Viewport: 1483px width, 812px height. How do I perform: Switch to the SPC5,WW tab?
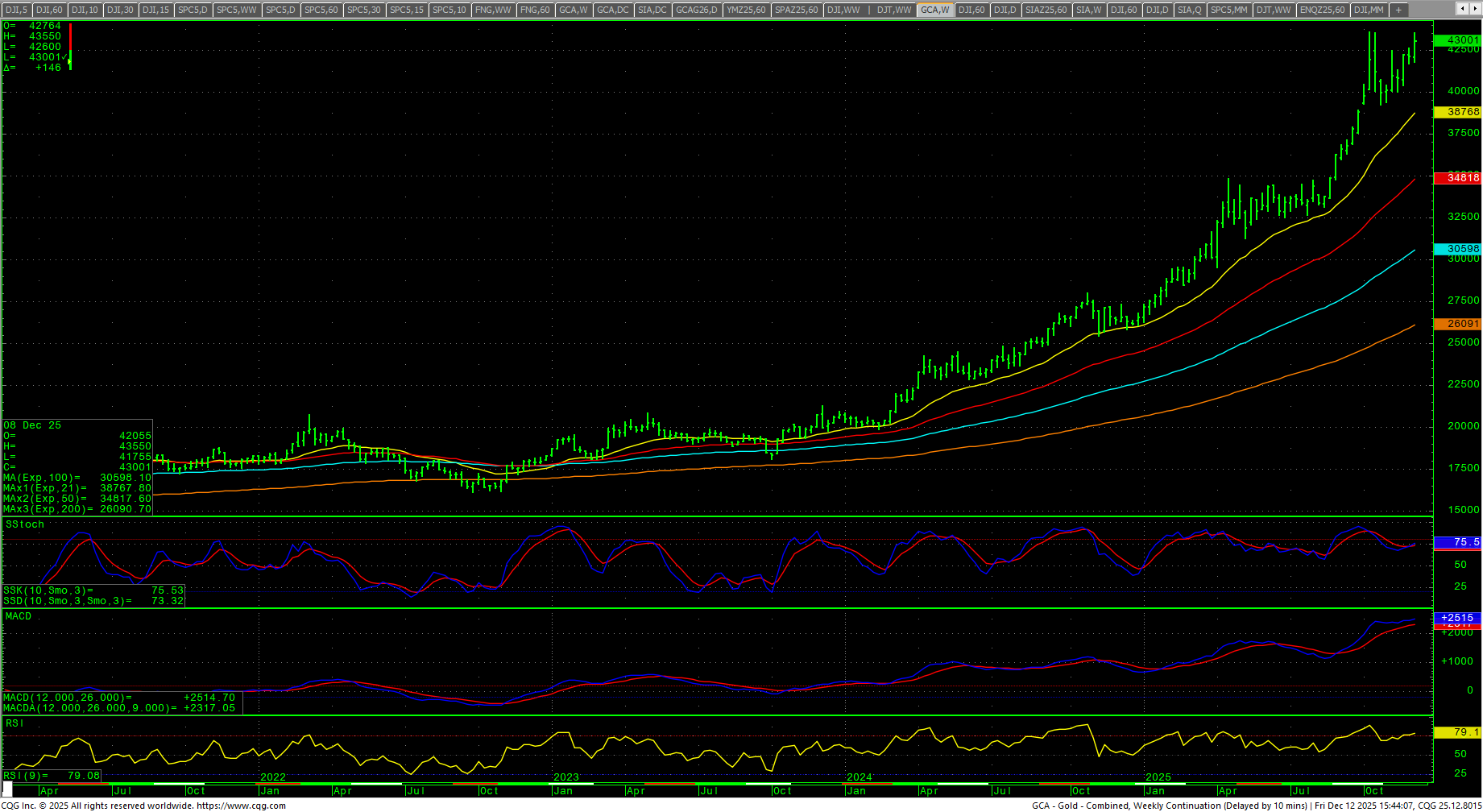[x=236, y=10]
